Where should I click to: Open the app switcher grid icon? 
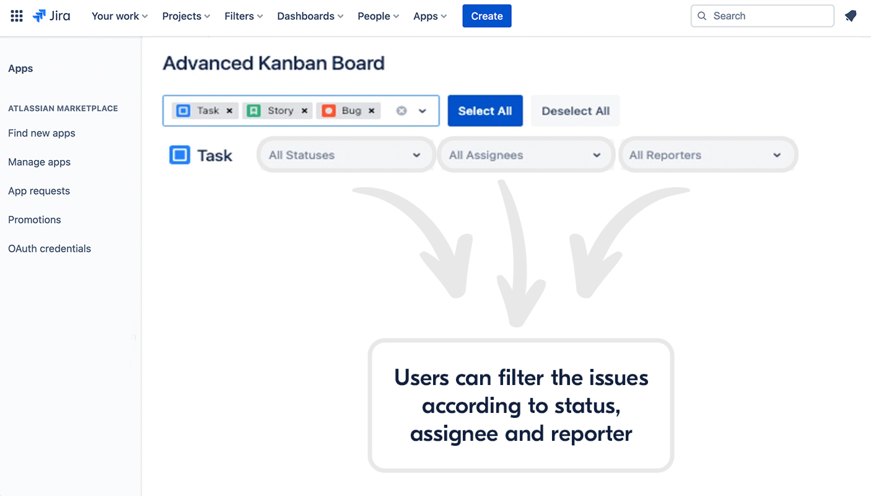[17, 16]
